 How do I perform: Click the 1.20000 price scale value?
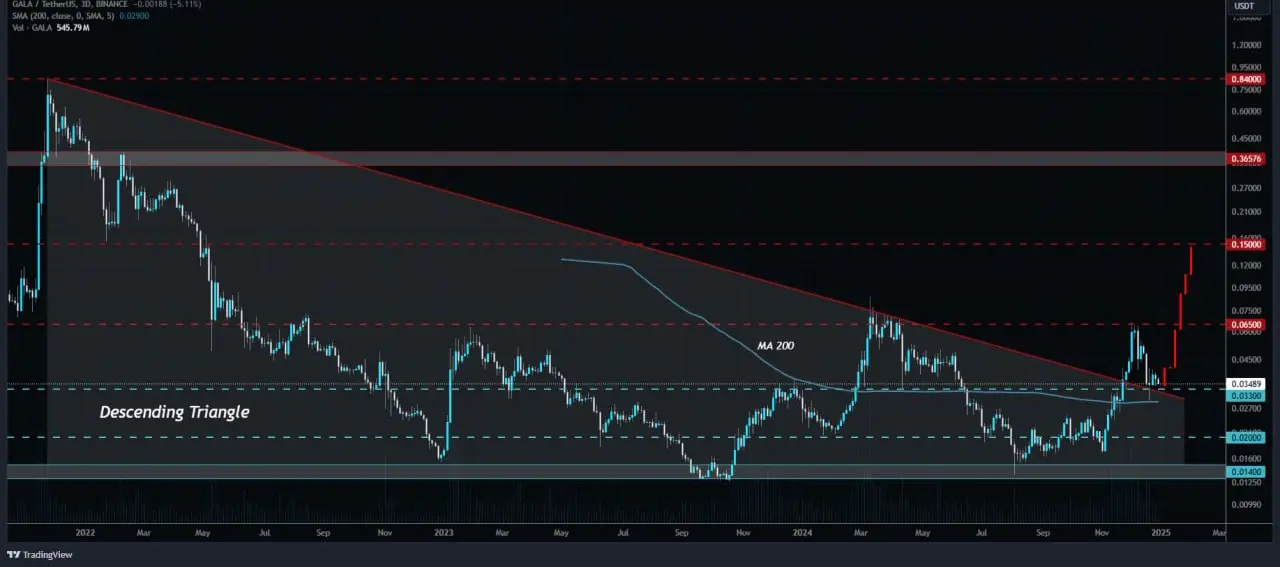click(1245, 45)
